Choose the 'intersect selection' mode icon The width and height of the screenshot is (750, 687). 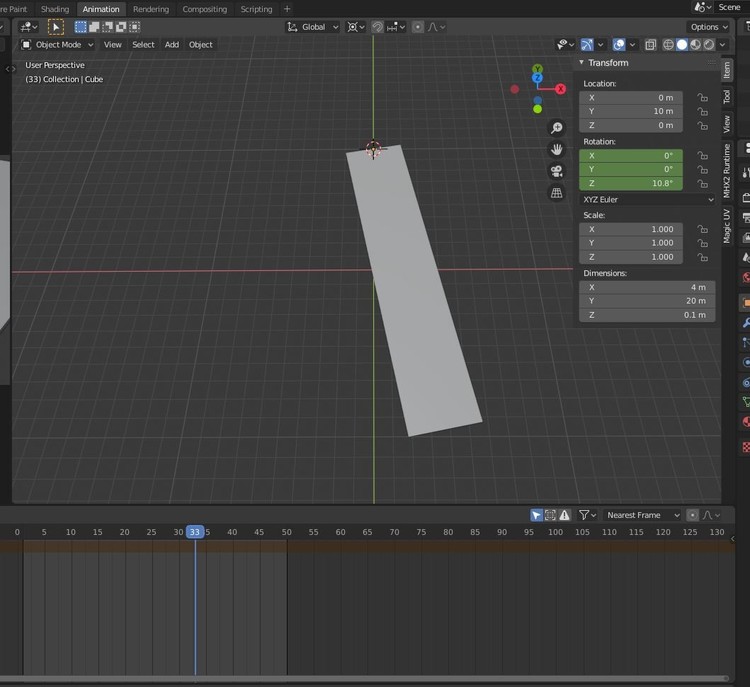[x=135, y=27]
